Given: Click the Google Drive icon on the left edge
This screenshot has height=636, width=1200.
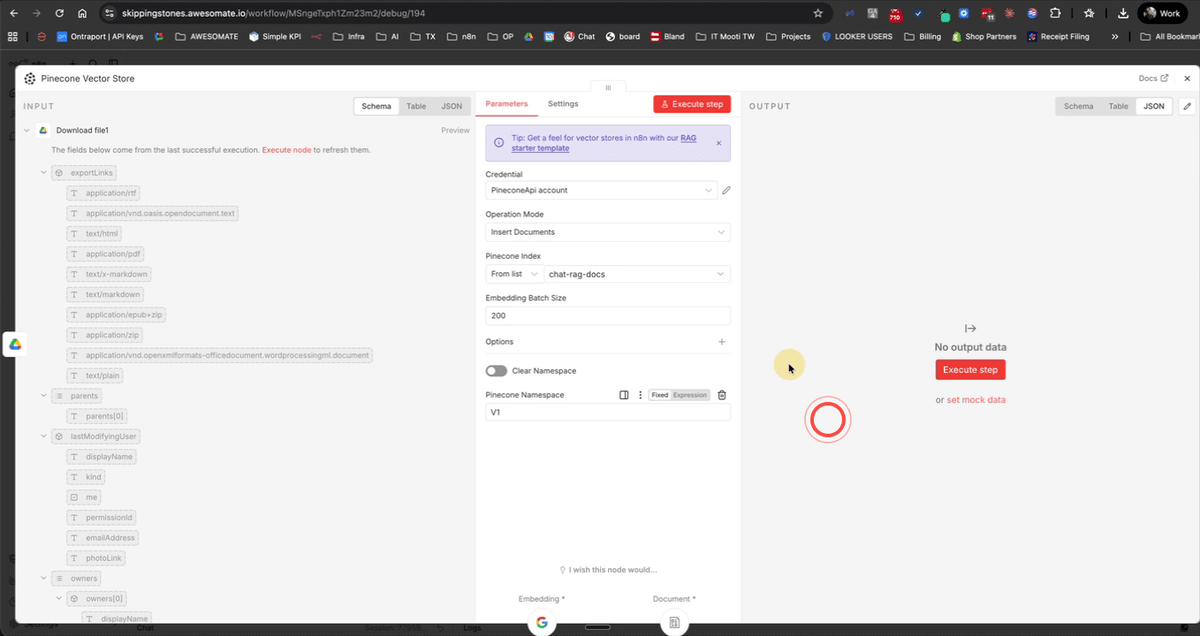Looking at the screenshot, I should coord(16,344).
